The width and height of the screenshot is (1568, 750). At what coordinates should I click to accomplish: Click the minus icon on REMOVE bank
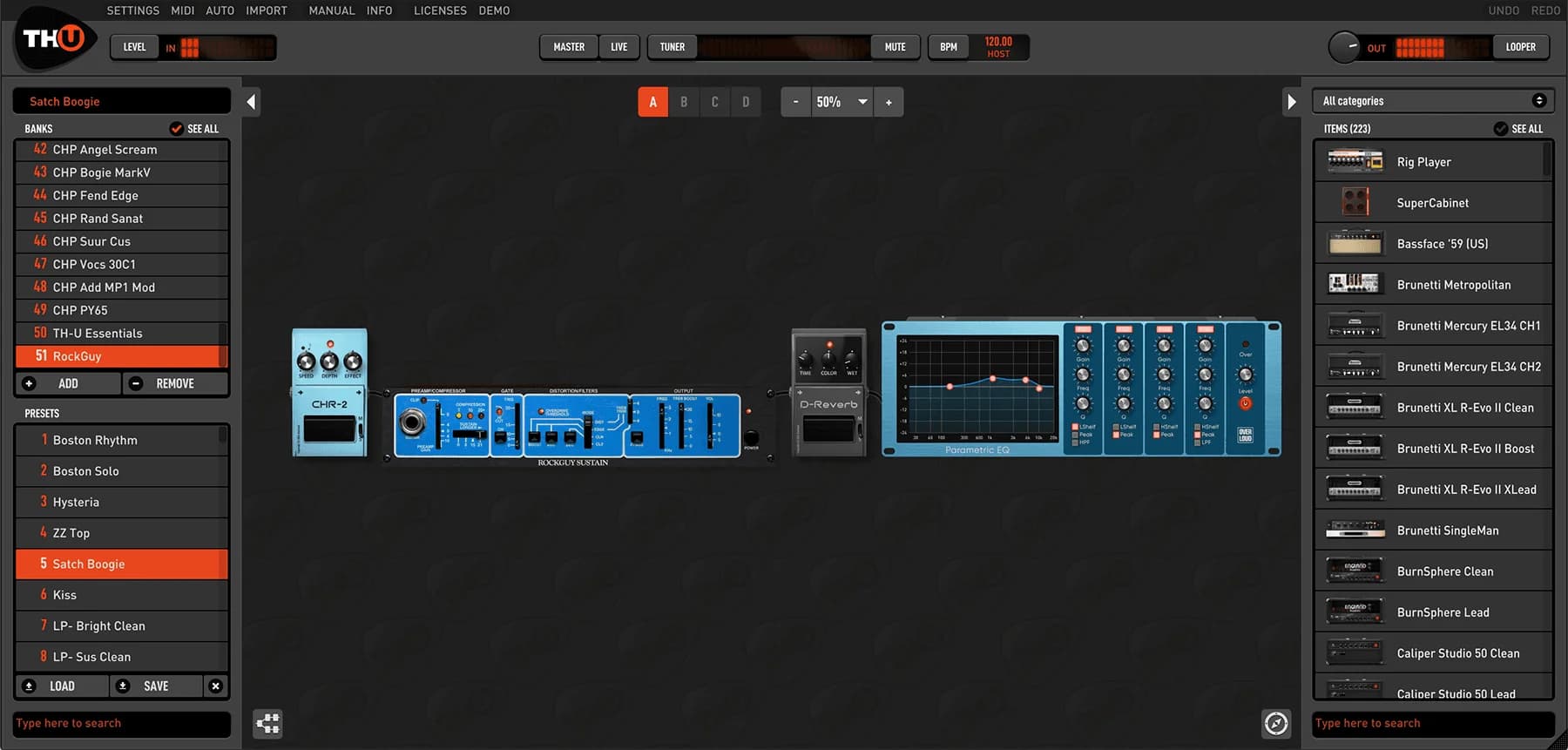click(x=135, y=383)
